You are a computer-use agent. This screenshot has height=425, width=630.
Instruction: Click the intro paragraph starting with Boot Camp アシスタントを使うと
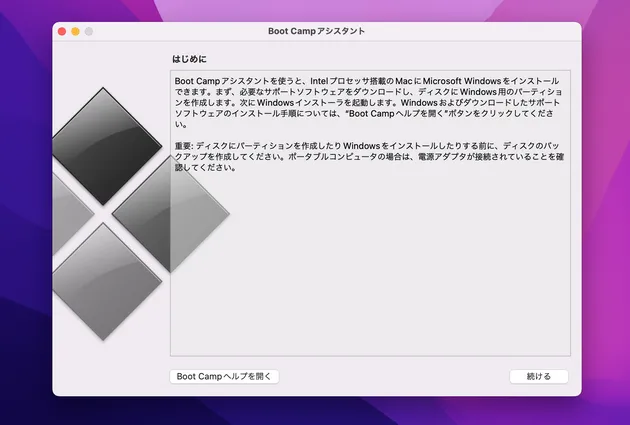point(368,102)
